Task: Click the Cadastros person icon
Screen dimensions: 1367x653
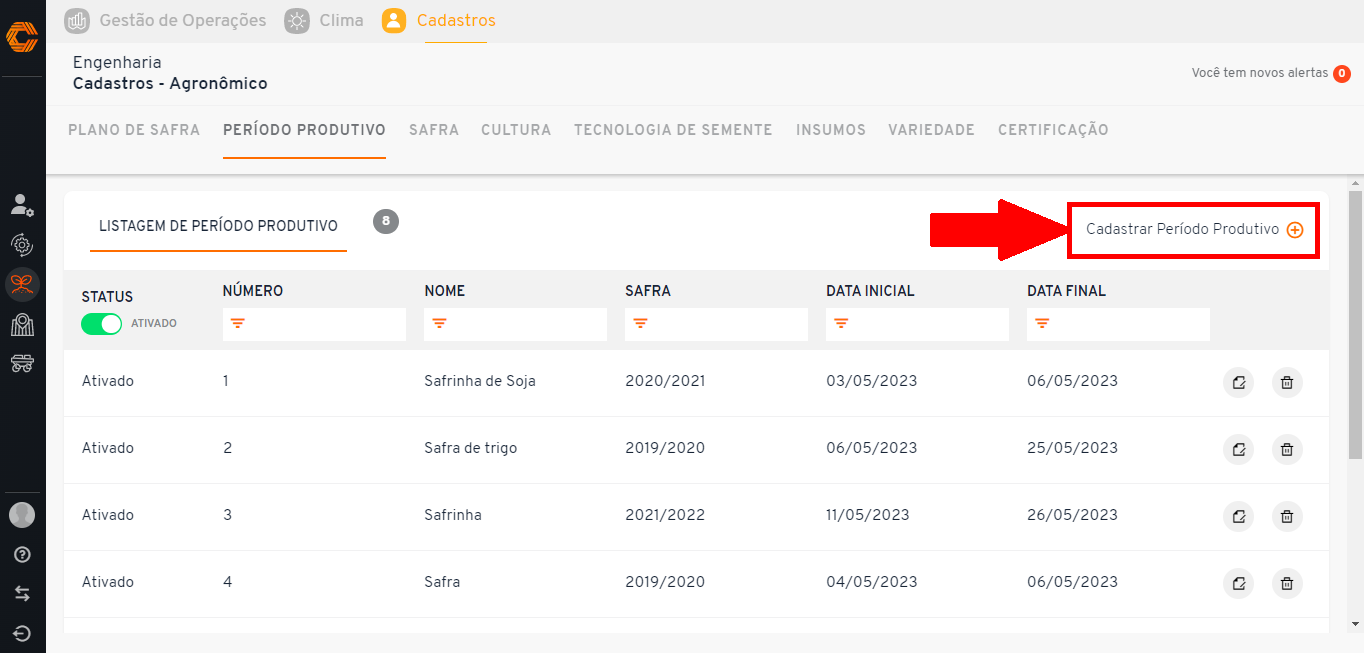Action: tap(394, 20)
